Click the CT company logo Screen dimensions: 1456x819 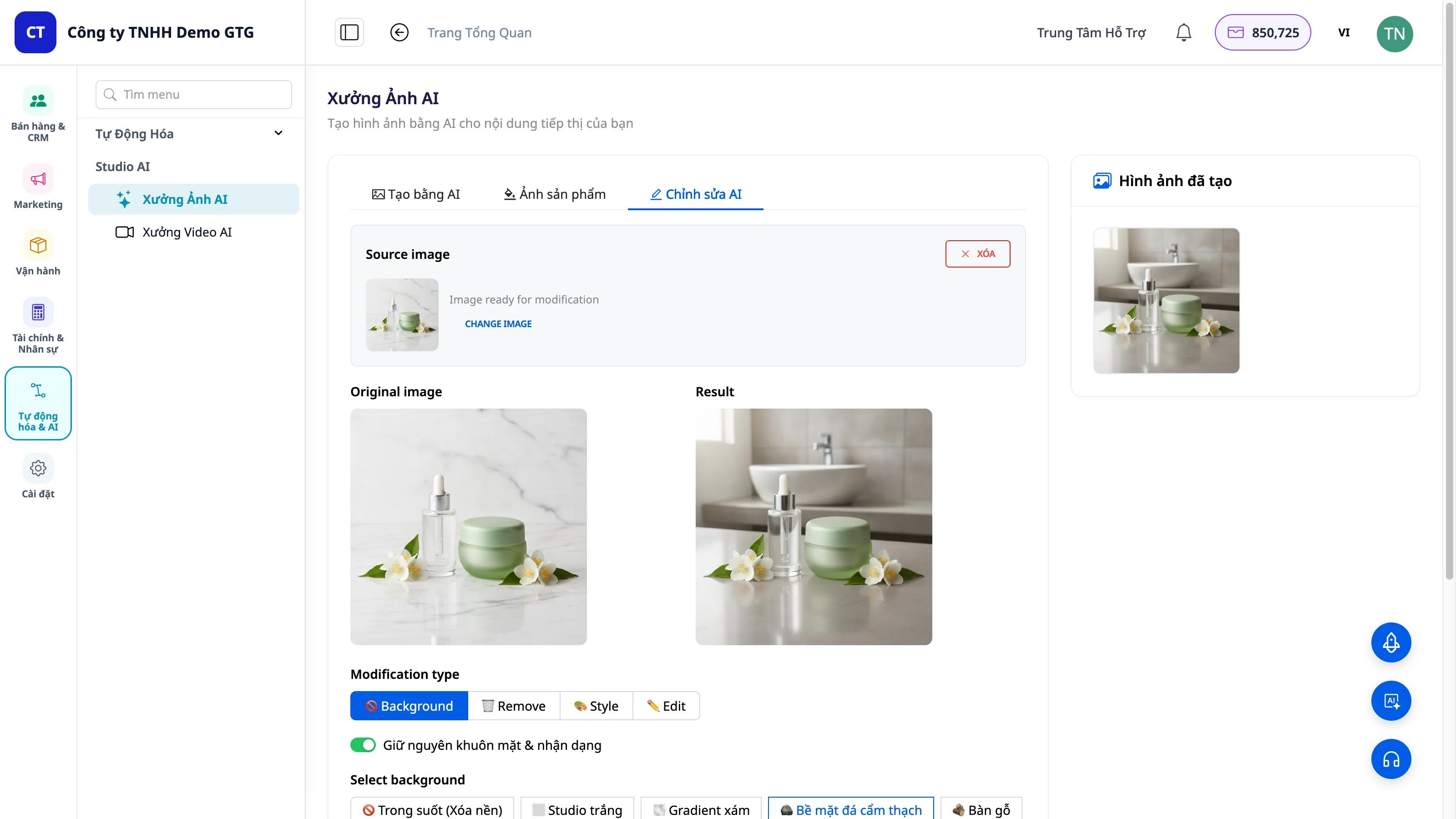(x=35, y=32)
